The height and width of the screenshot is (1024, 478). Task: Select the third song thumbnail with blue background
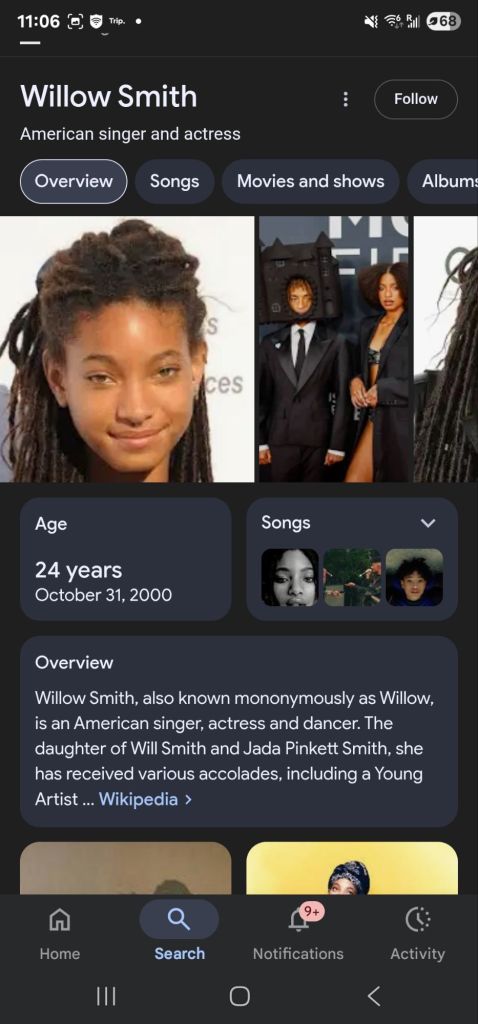tap(414, 577)
